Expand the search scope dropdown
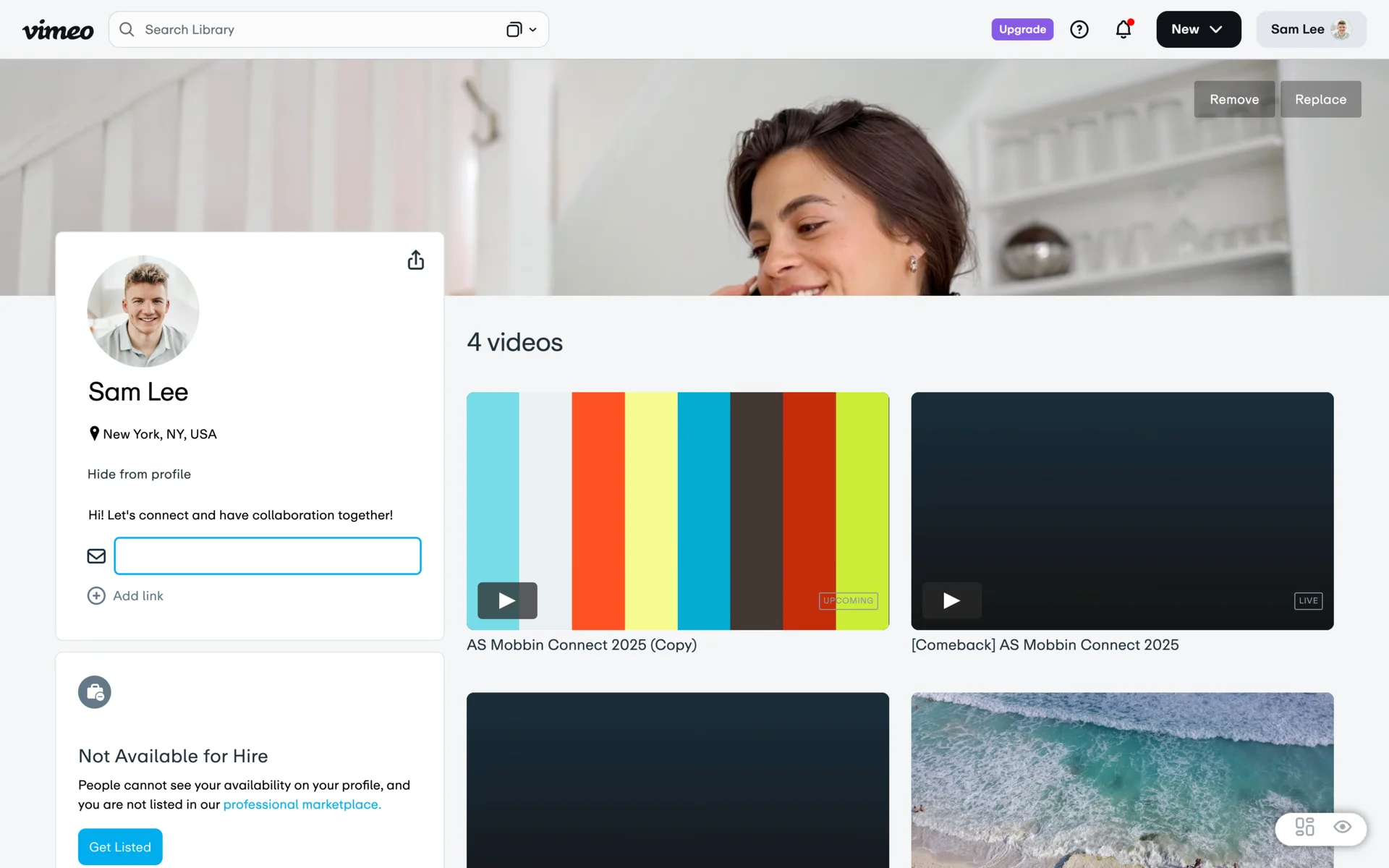Viewport: 1389px width, 868px height. 522,30
